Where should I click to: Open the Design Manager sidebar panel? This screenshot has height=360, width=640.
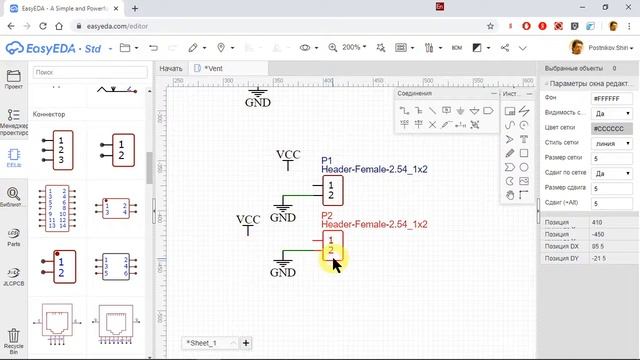[13, 122]
